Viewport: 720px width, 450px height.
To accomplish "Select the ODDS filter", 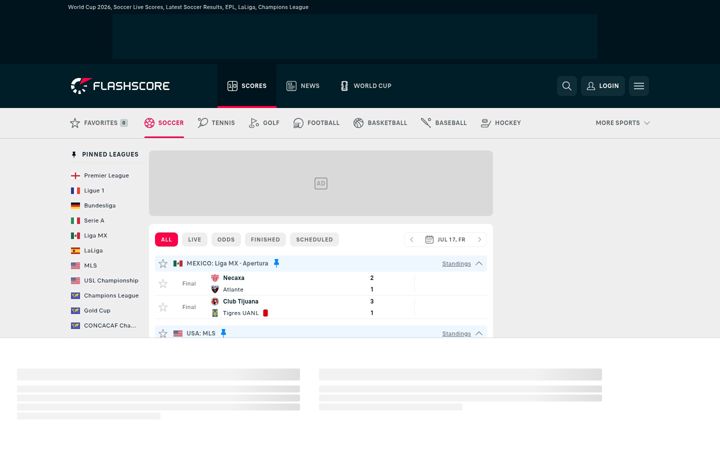I will tap(225, 239).
